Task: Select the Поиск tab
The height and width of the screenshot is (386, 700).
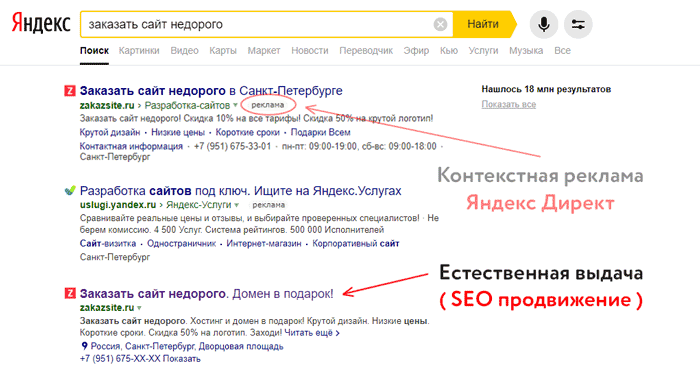Action: pyautogui.click(x=94, y=50)
